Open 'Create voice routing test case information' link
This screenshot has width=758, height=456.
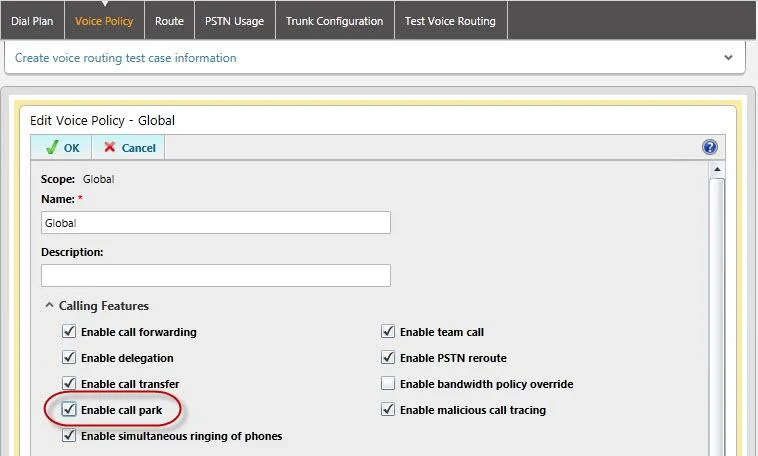126,58
